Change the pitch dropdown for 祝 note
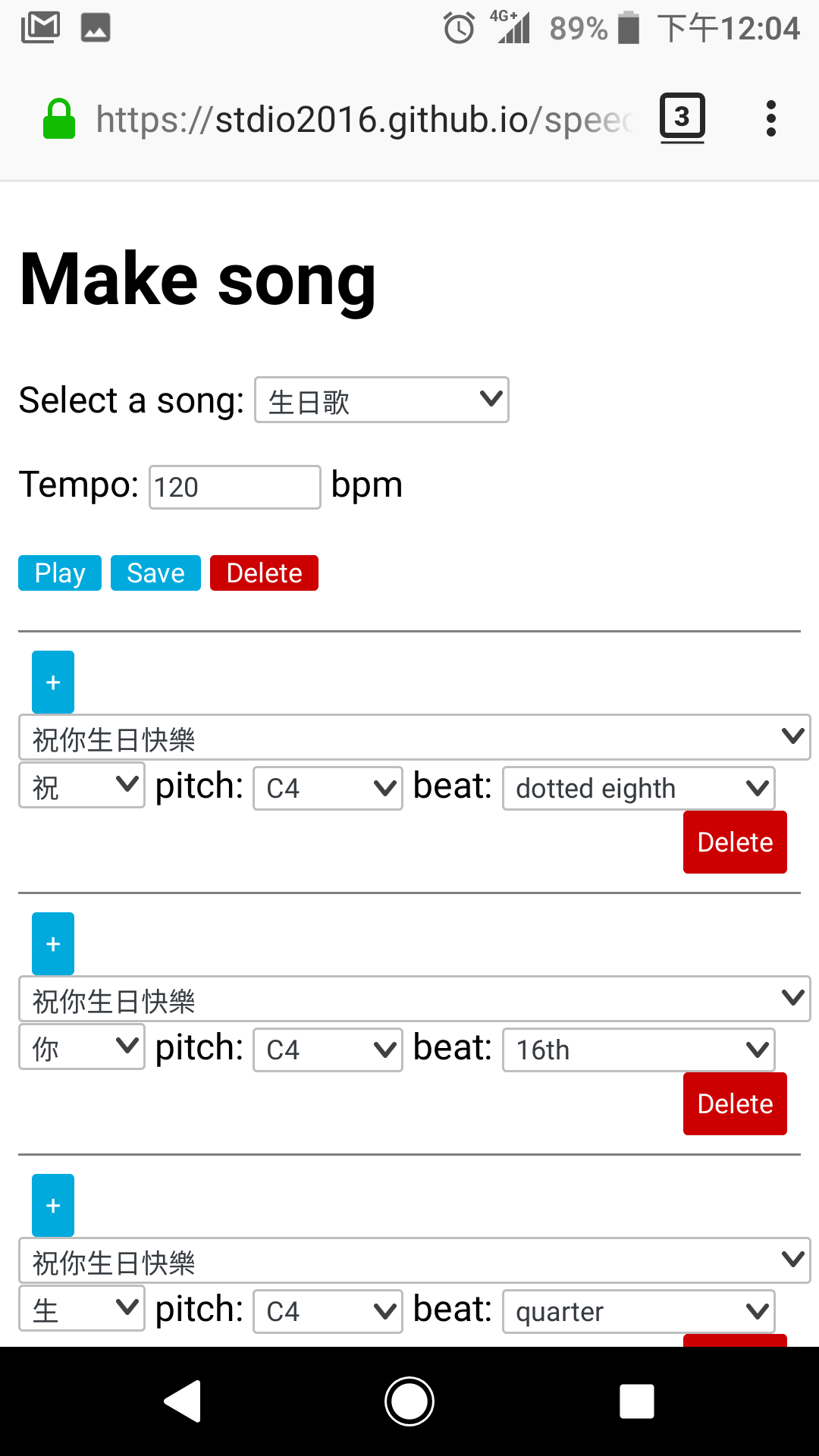This screenshot has height=1456, width=819. [x=328, y=788]
